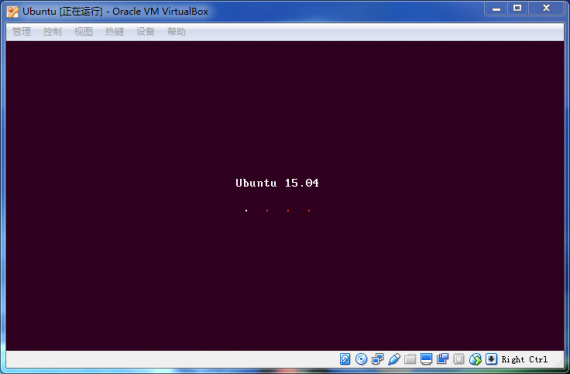Maximize the VirtualBox window
Screen dimensions: 570x374
coord(517,8)
